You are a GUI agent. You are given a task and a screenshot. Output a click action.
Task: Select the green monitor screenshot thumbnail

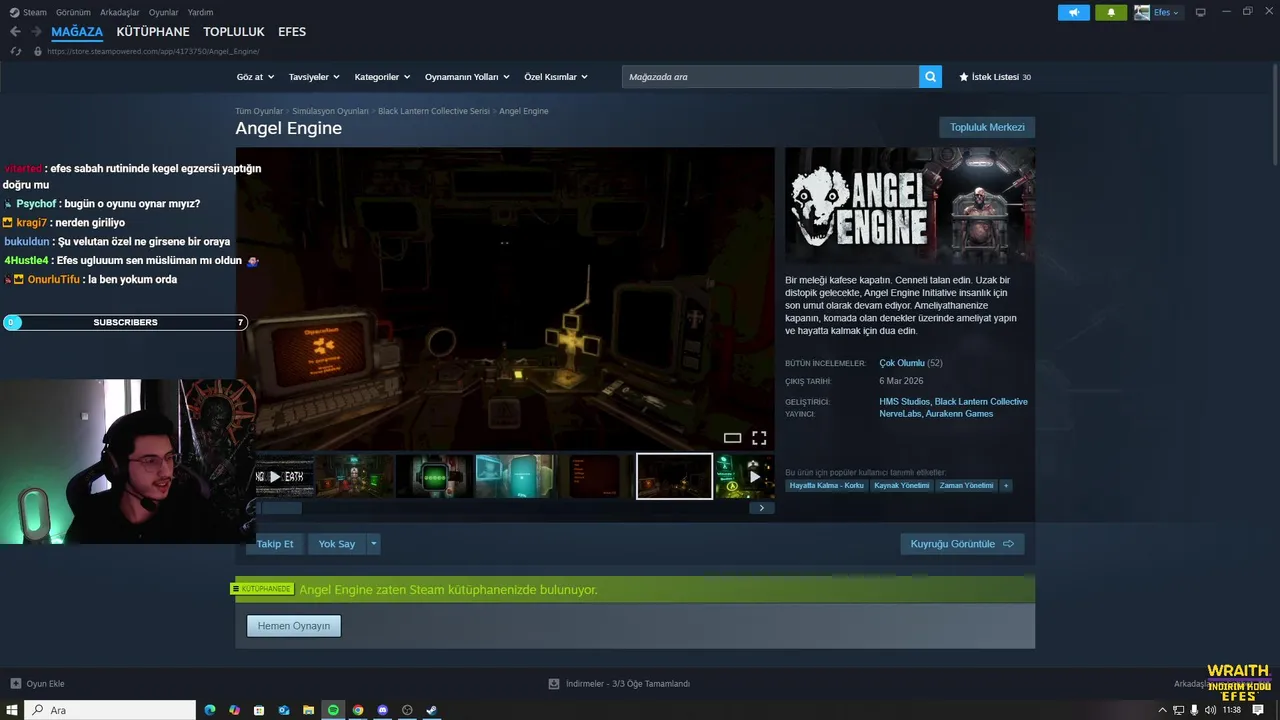(x=434, y=476)
